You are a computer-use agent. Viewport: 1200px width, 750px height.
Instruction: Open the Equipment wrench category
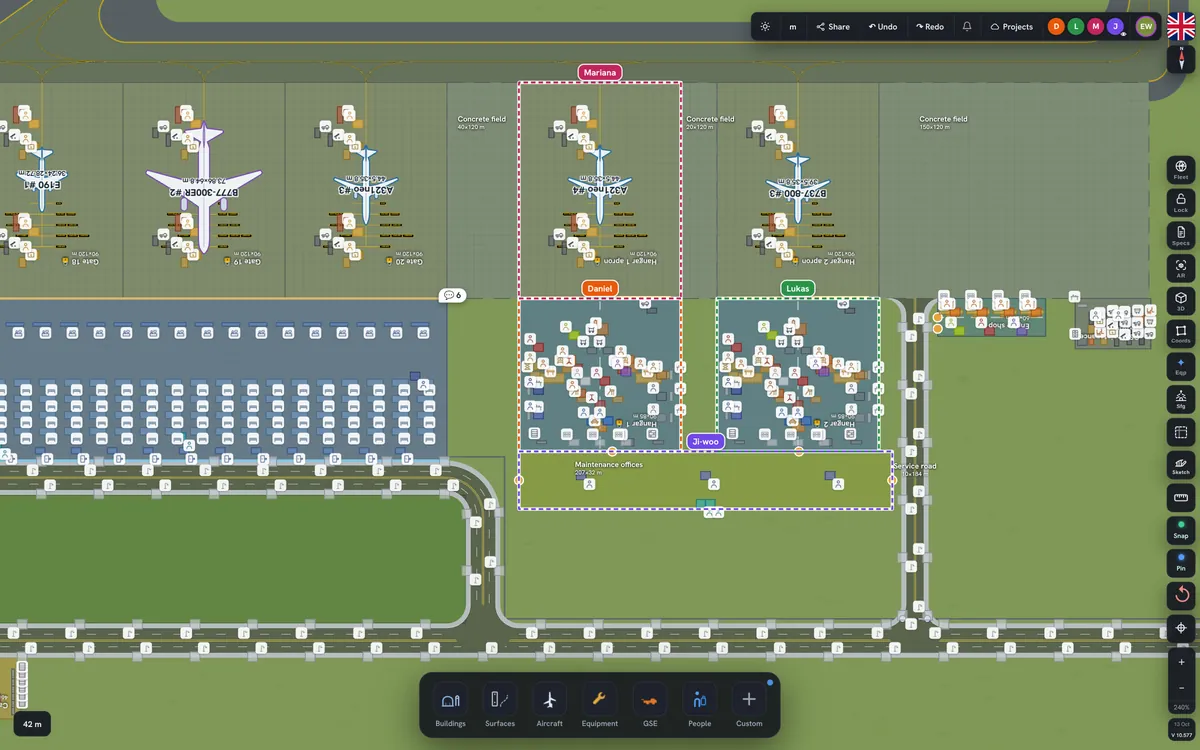click(600, 706)
